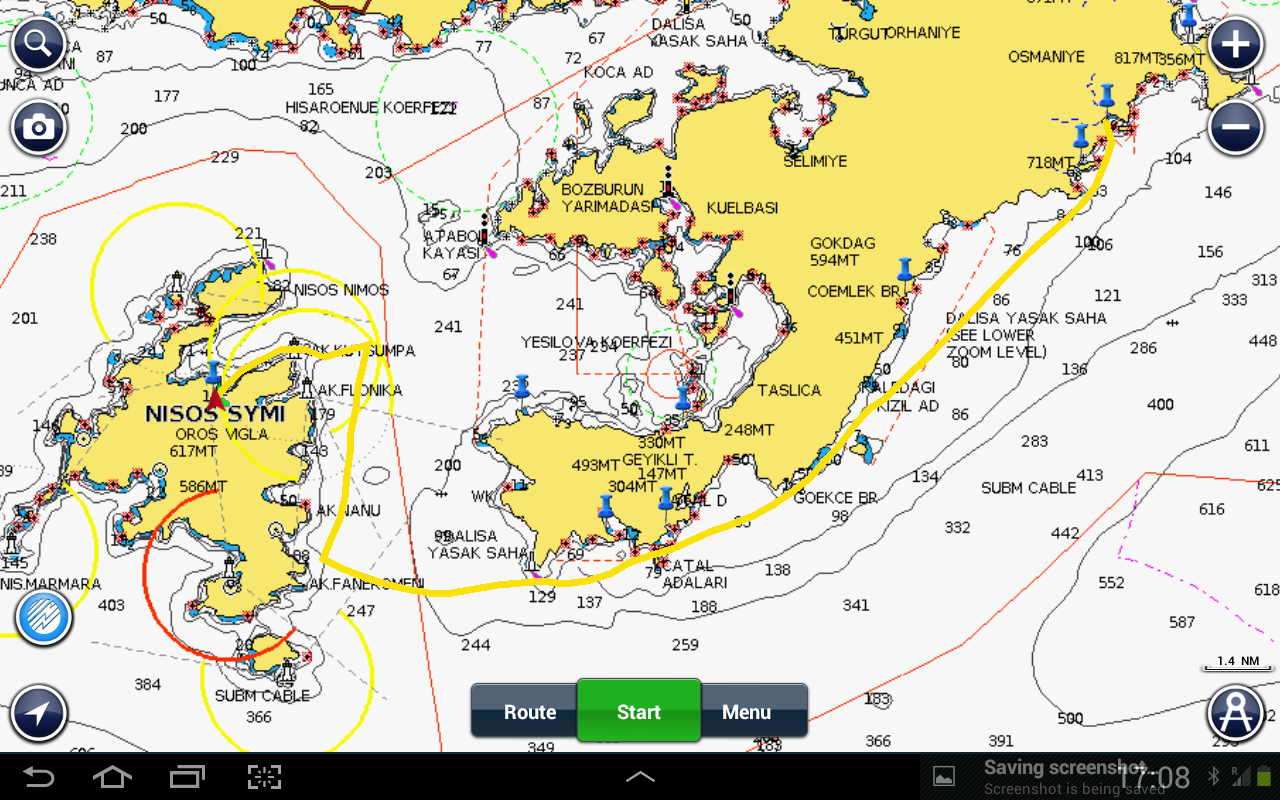Tap the 1.4 NM scale bar

[1238, 664]
